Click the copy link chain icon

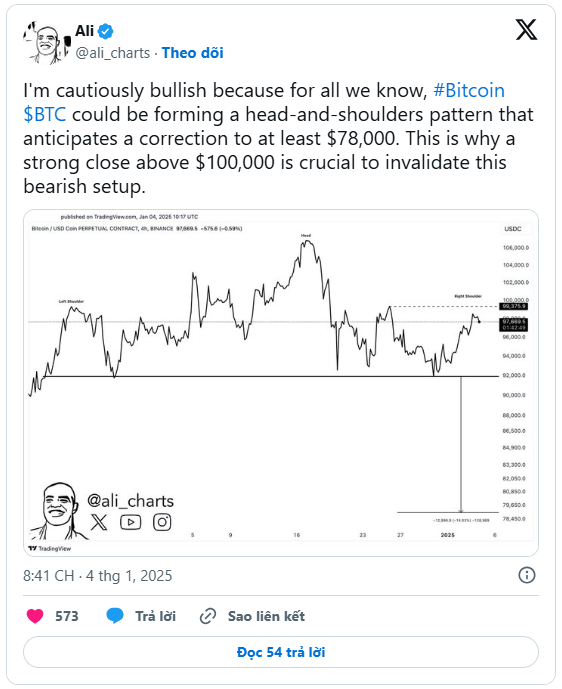point(207,616)
